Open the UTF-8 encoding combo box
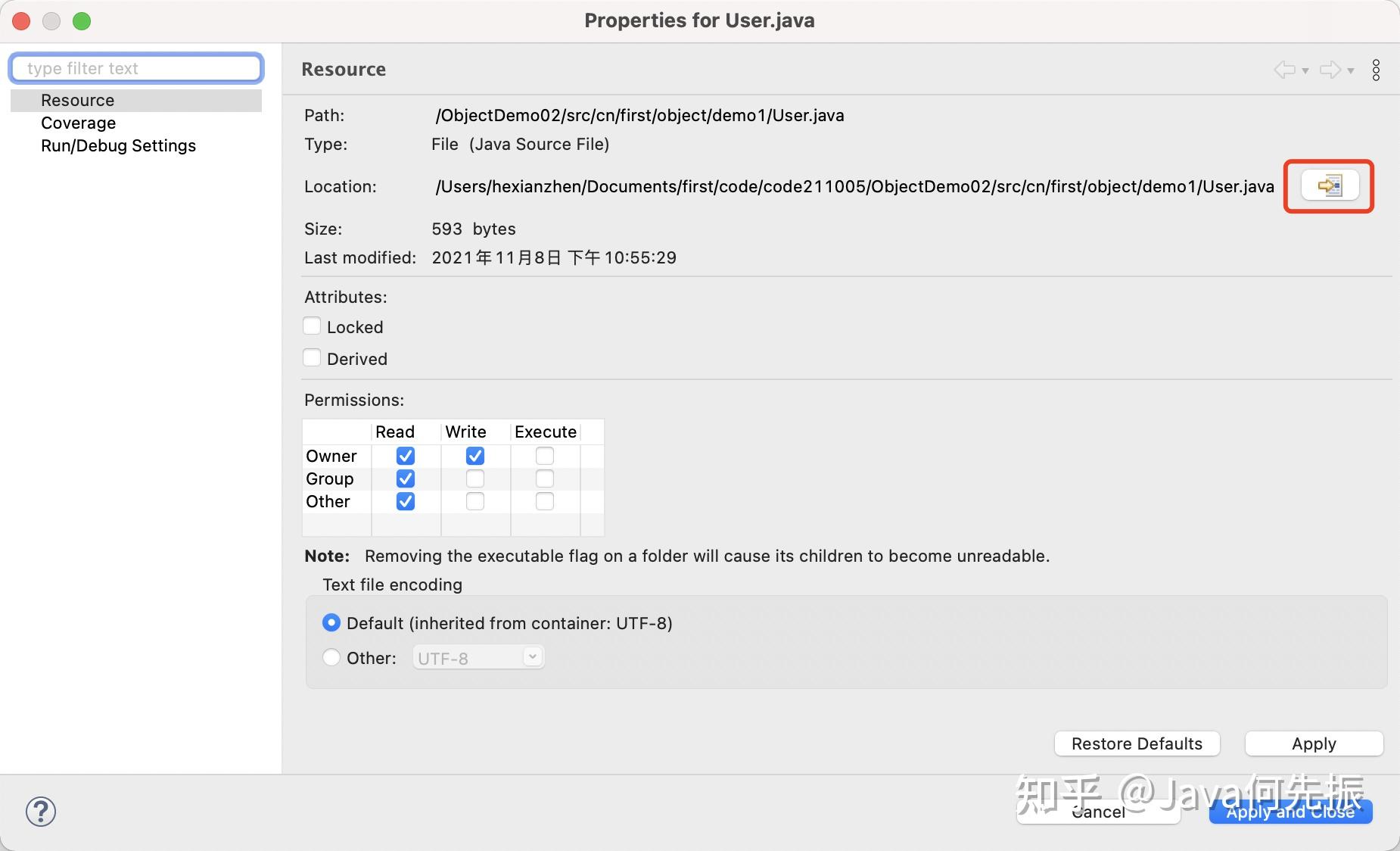Image resolution: width=1400 pixels, height=851 pixels. [x=478, y=657]
